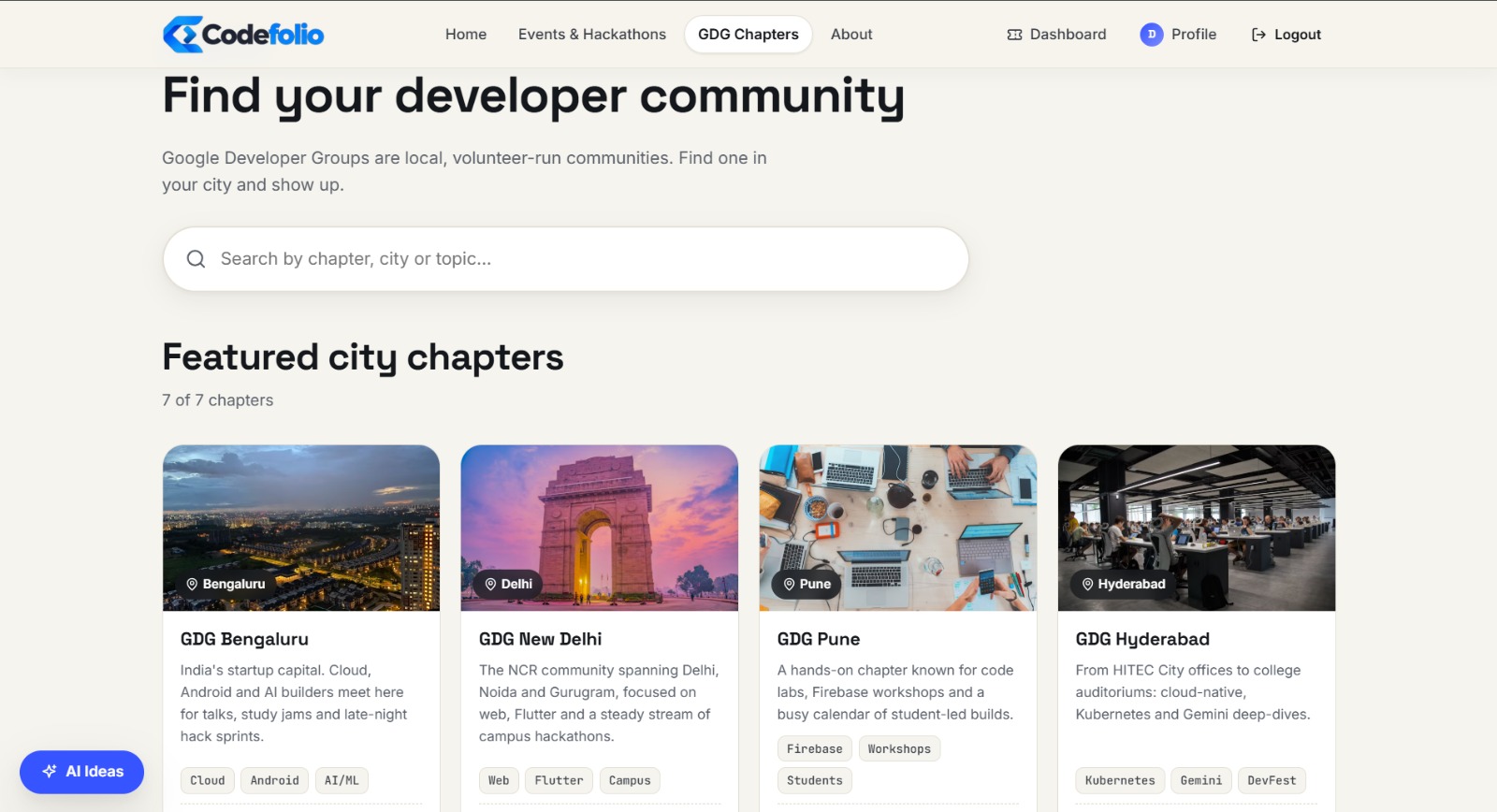Select the Students tag
Screen dimensions: 1497x812
pyautogui.click(x=815, y=780)
